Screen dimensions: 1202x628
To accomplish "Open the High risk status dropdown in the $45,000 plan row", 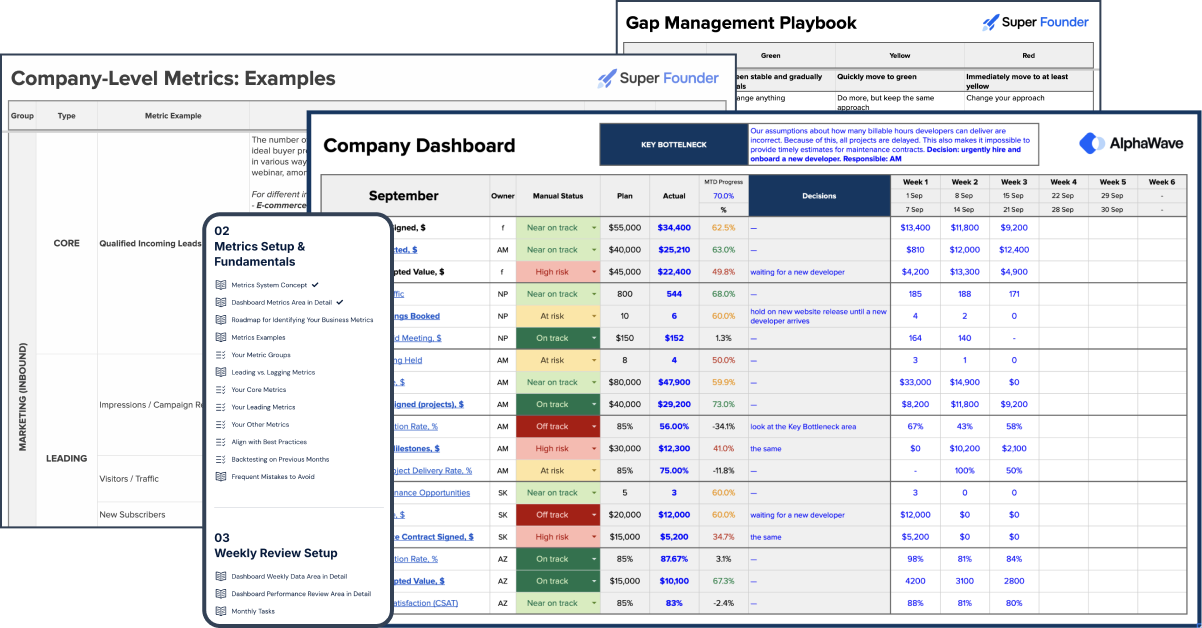I will (594, 272).
